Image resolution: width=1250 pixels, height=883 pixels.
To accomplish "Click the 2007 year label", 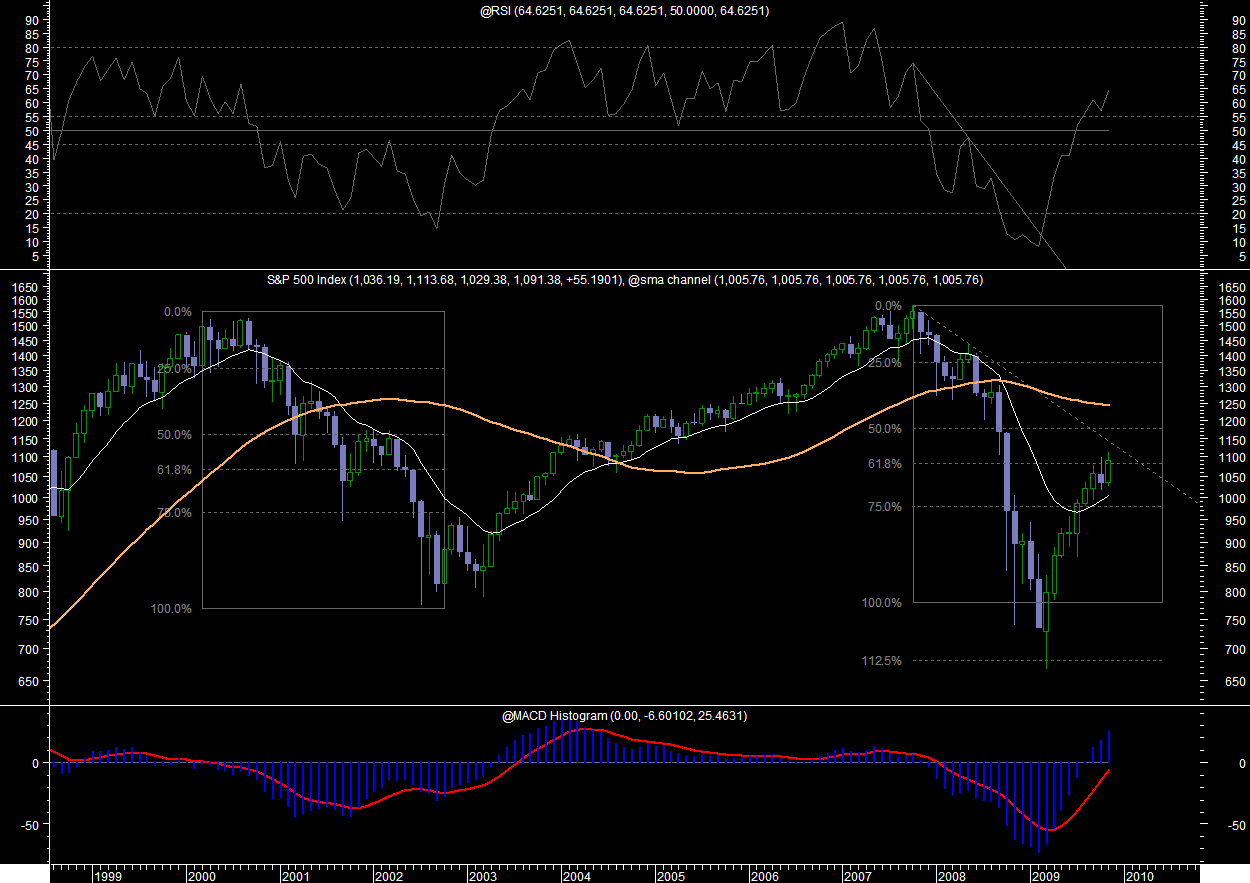I will tap(859, 876).
